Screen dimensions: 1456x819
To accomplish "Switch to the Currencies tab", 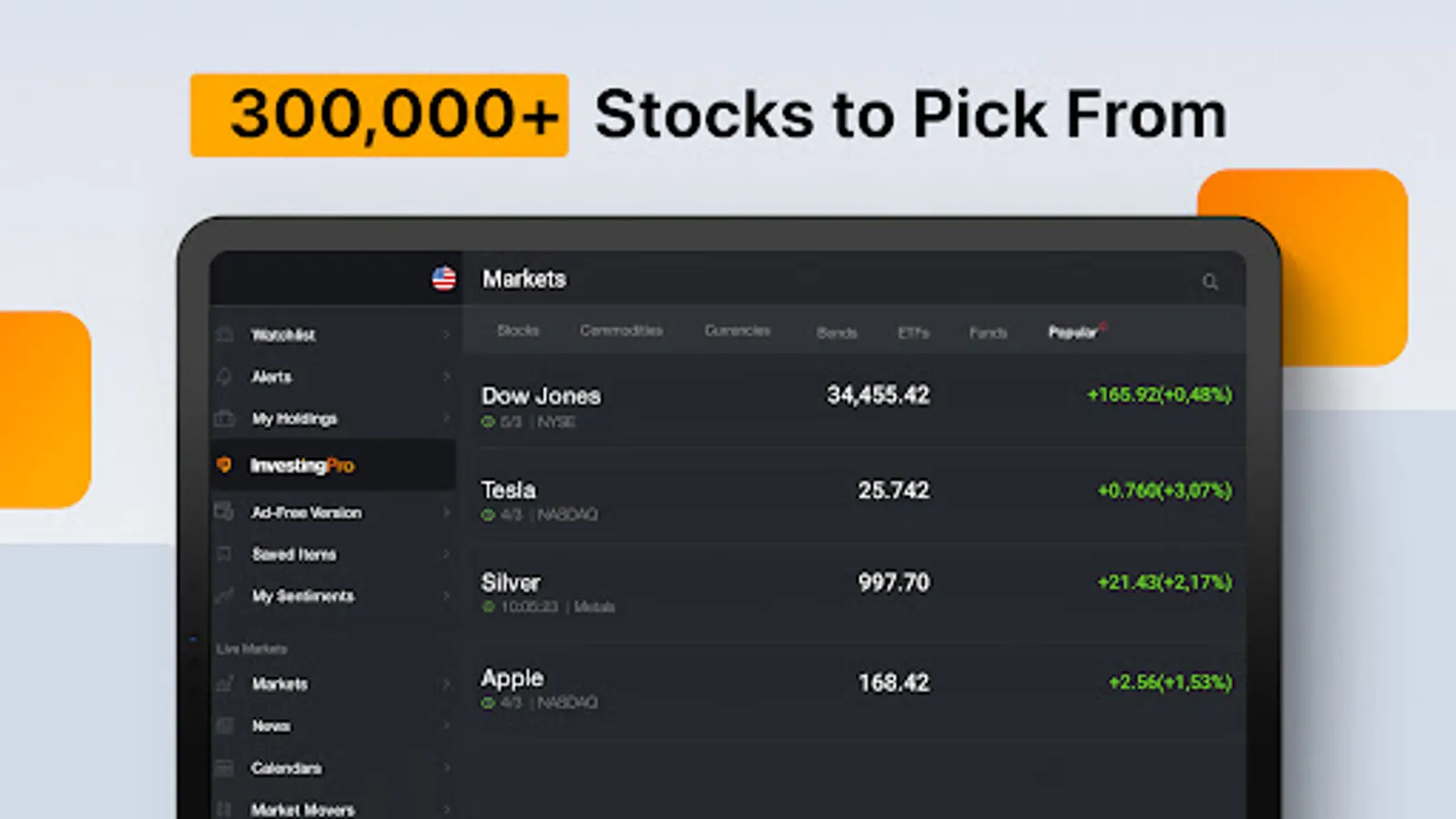I will (737, 330).
